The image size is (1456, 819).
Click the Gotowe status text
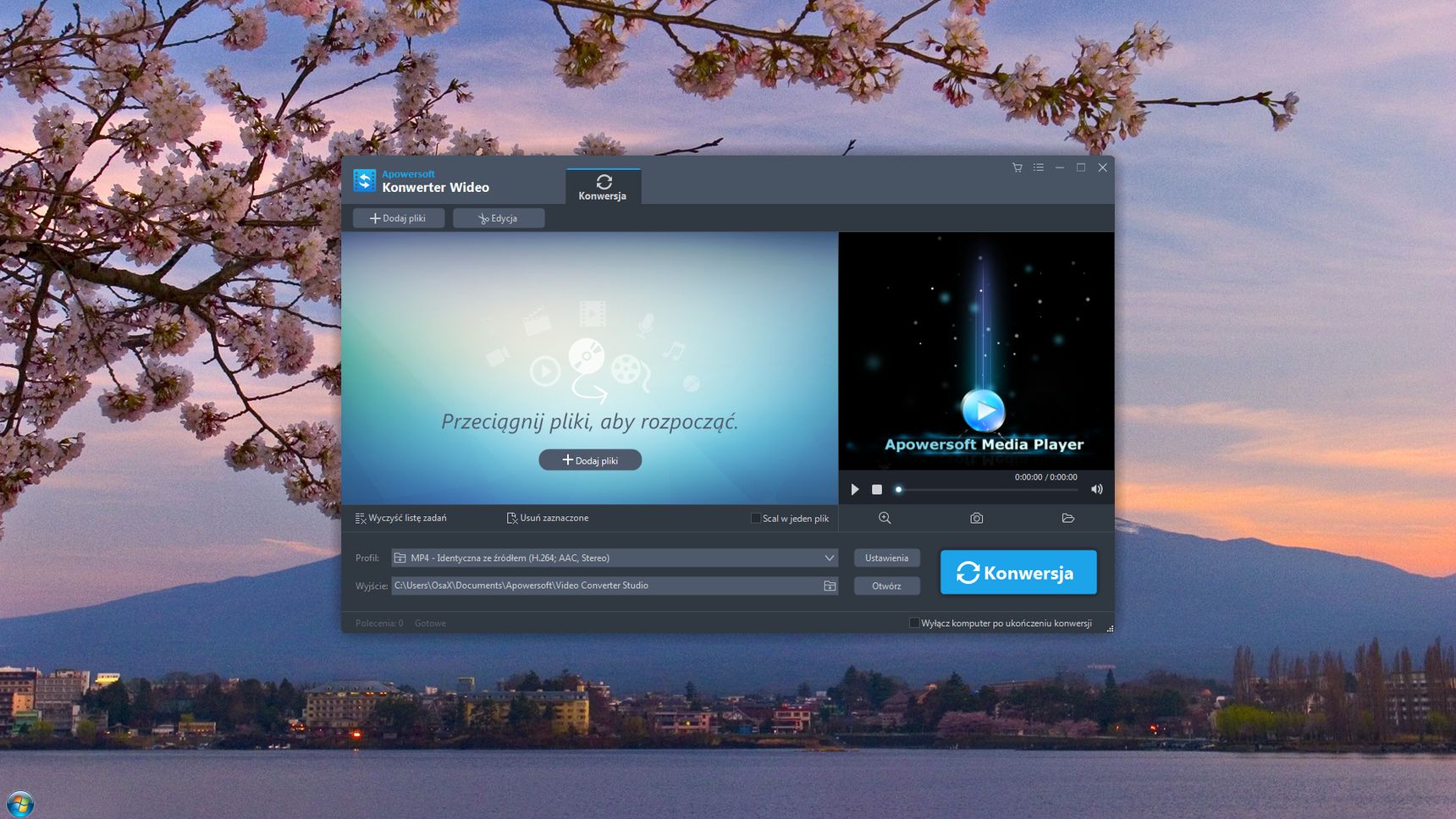point(430,624)
